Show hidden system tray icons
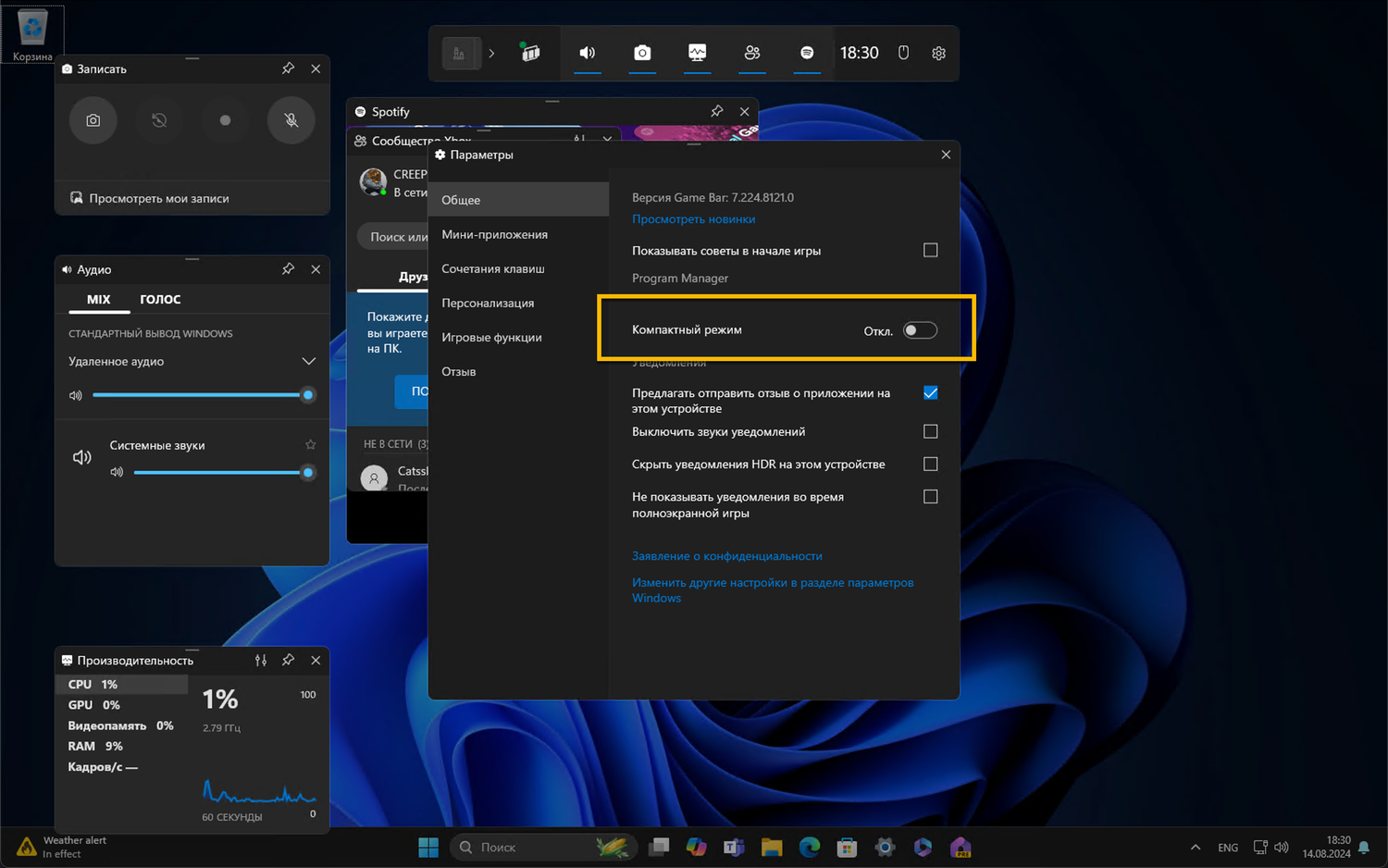 coord(1196,848)
